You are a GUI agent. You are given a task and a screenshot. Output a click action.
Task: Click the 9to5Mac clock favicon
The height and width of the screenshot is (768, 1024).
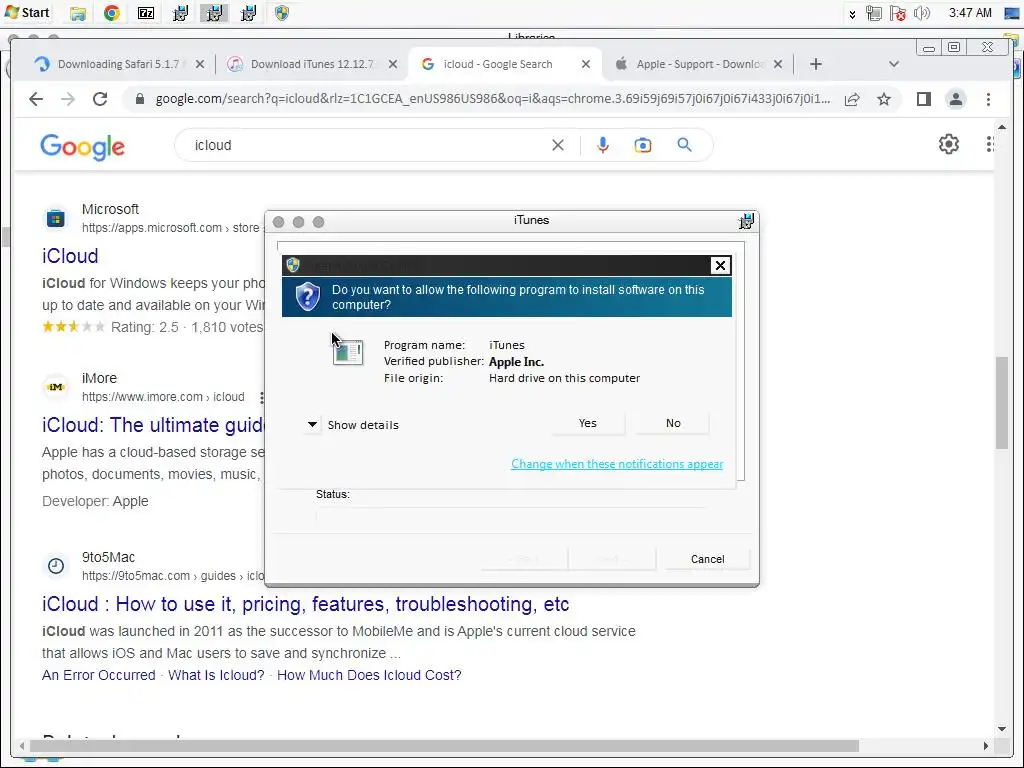click(56, 566)
